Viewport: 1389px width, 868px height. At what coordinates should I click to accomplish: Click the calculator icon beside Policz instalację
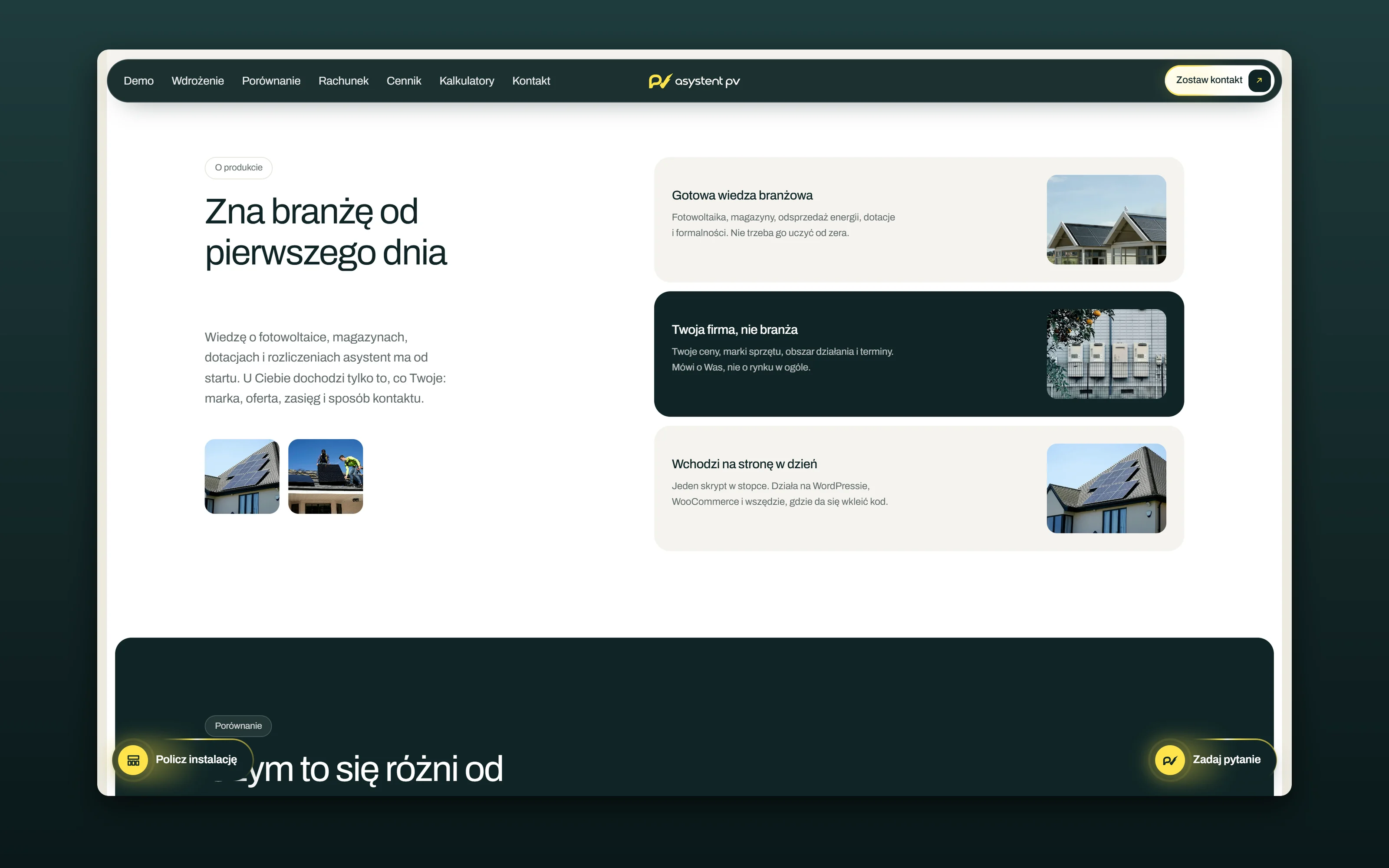133,759
